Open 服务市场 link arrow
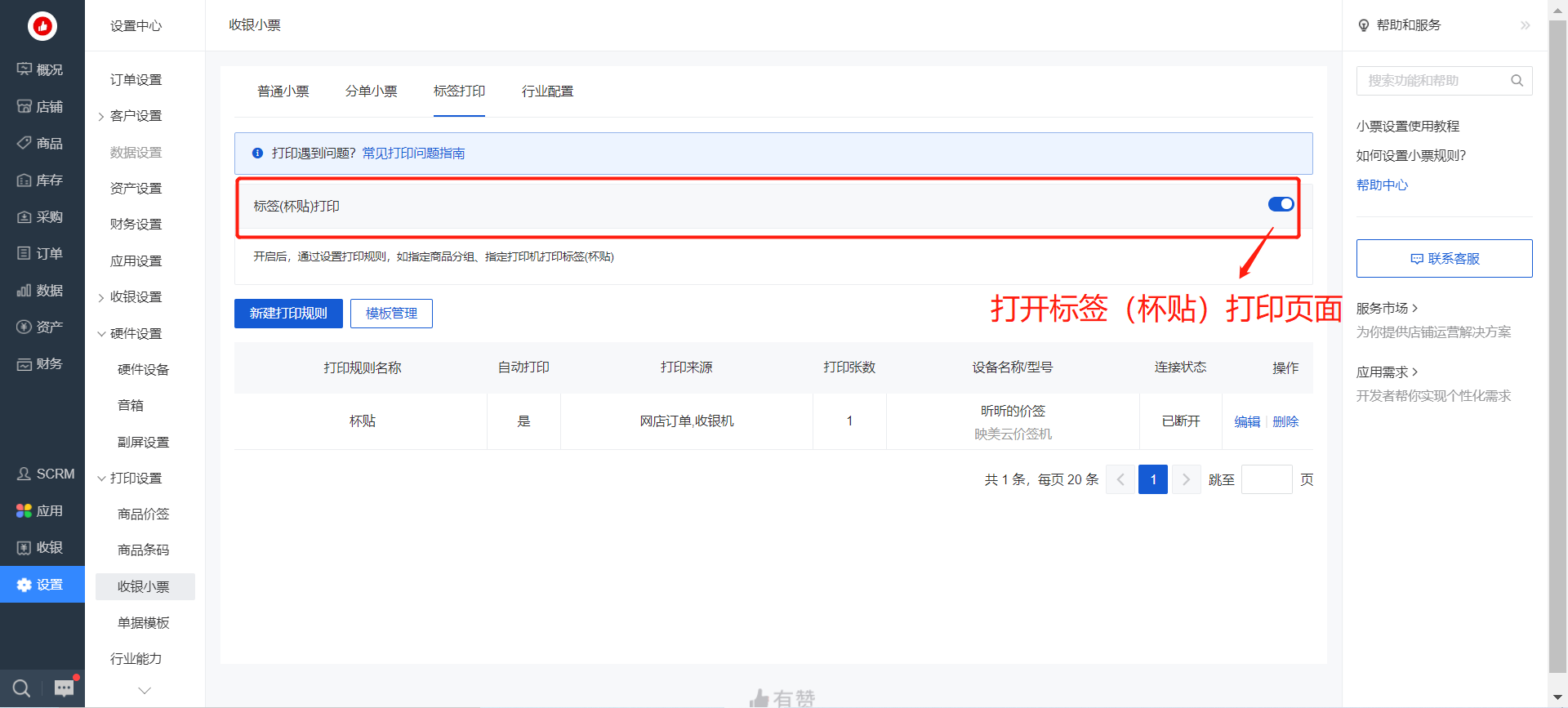The image size is (1568, 708). (1414, 308)
